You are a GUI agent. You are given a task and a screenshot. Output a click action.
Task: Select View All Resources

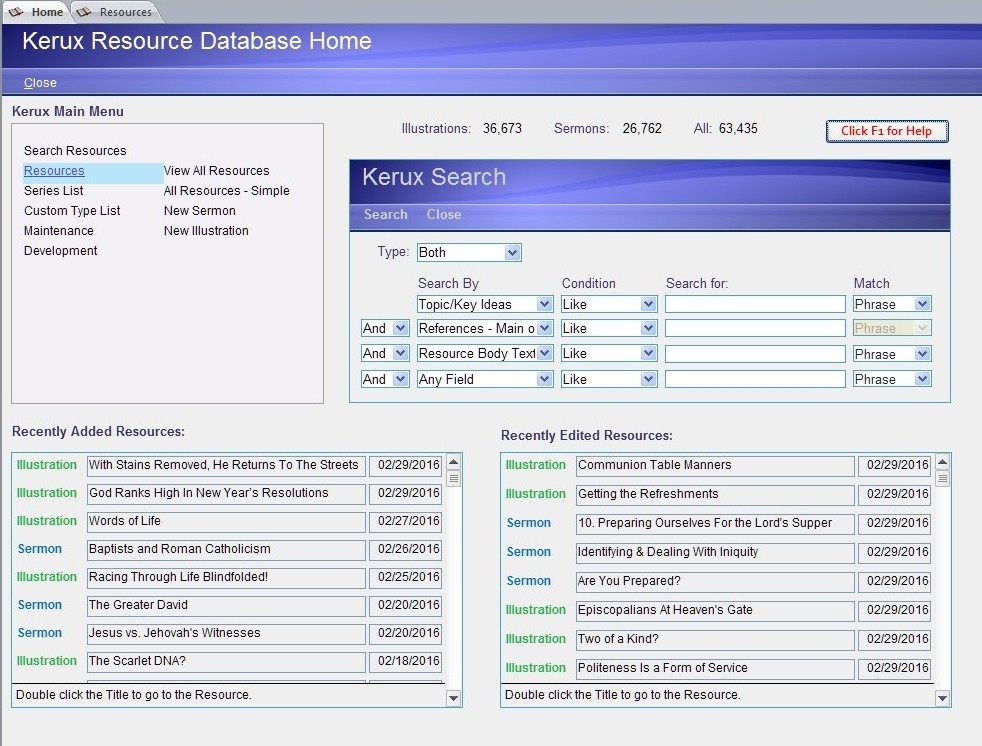tap(217, 170)
